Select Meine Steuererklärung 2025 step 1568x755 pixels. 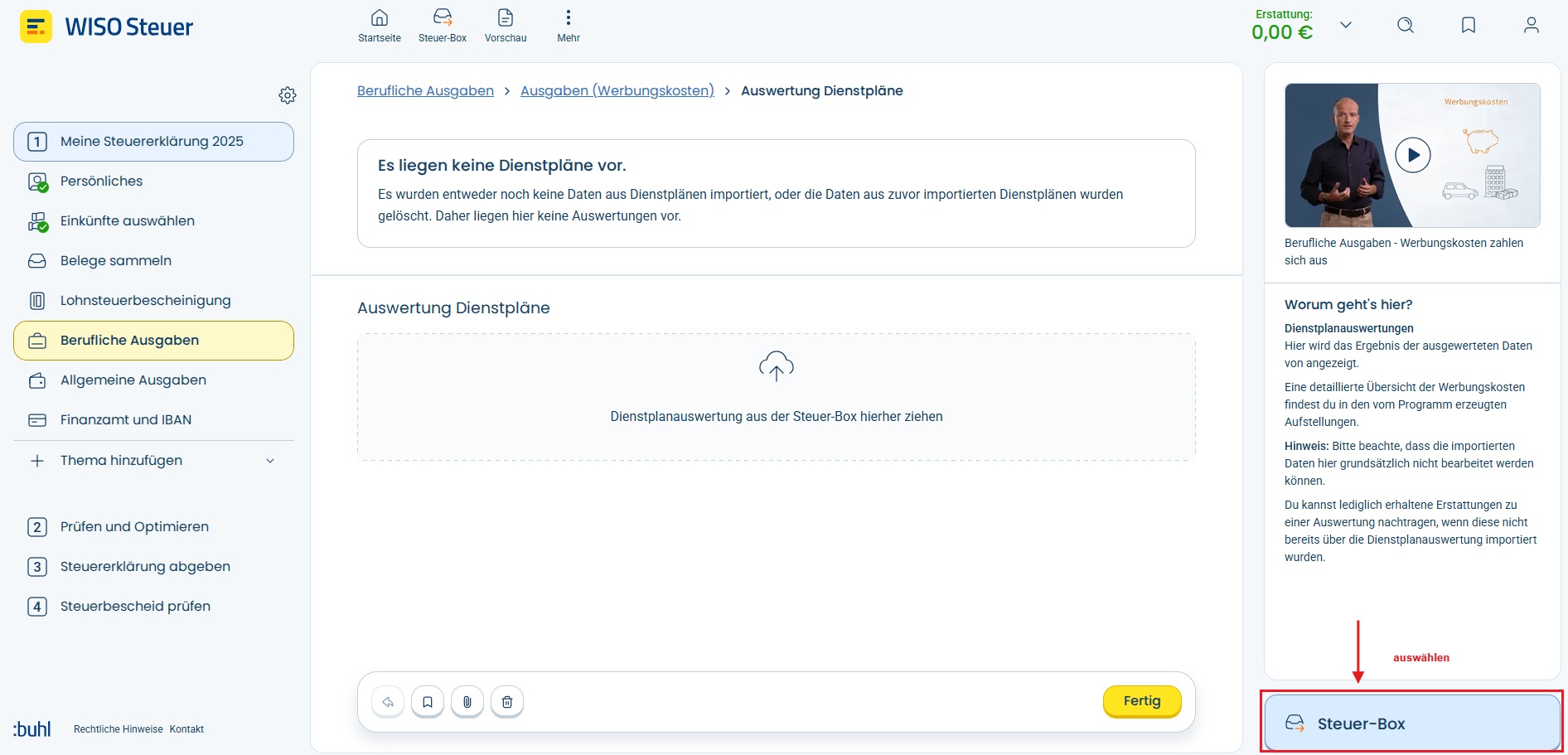pos(153,142)
